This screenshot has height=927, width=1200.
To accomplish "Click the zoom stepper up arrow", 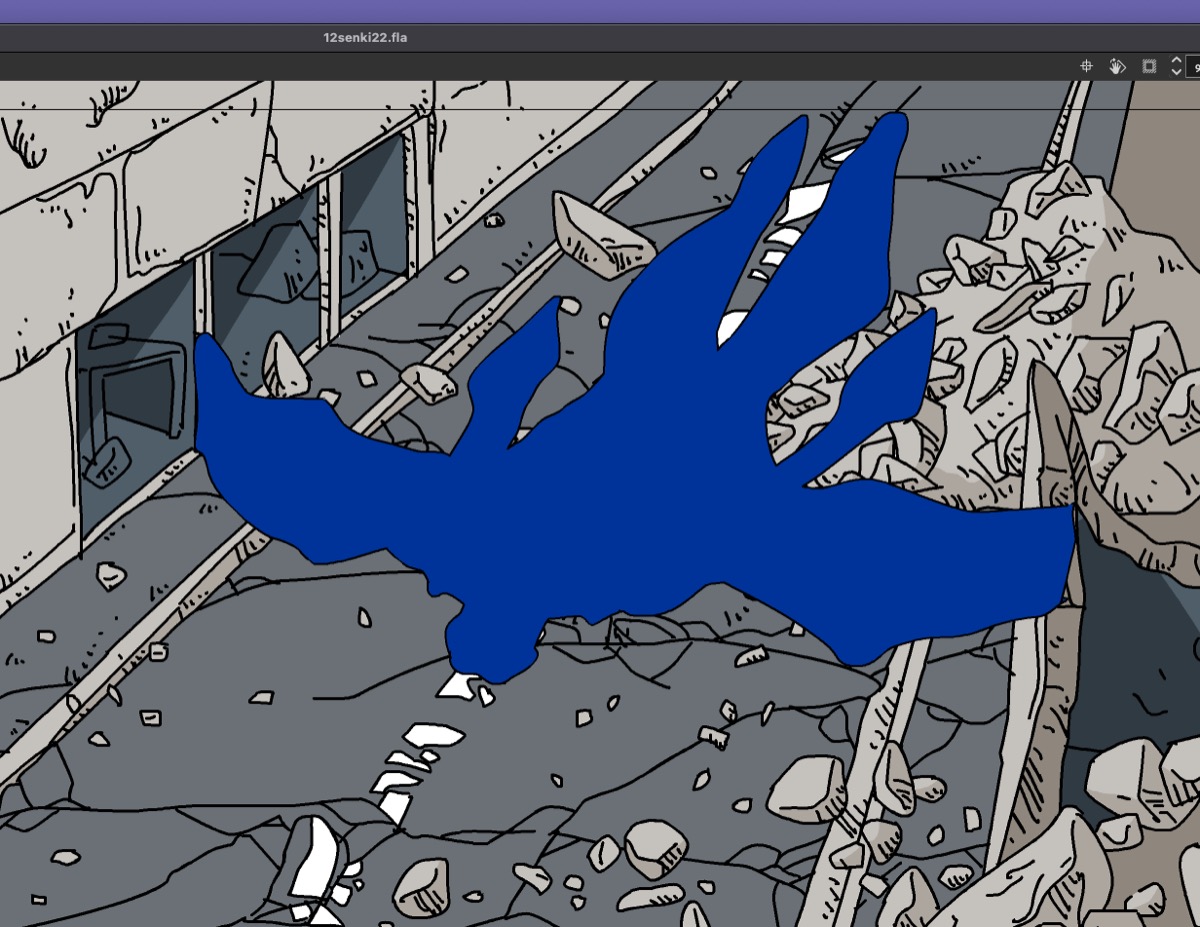I will tap(1176, 61).
